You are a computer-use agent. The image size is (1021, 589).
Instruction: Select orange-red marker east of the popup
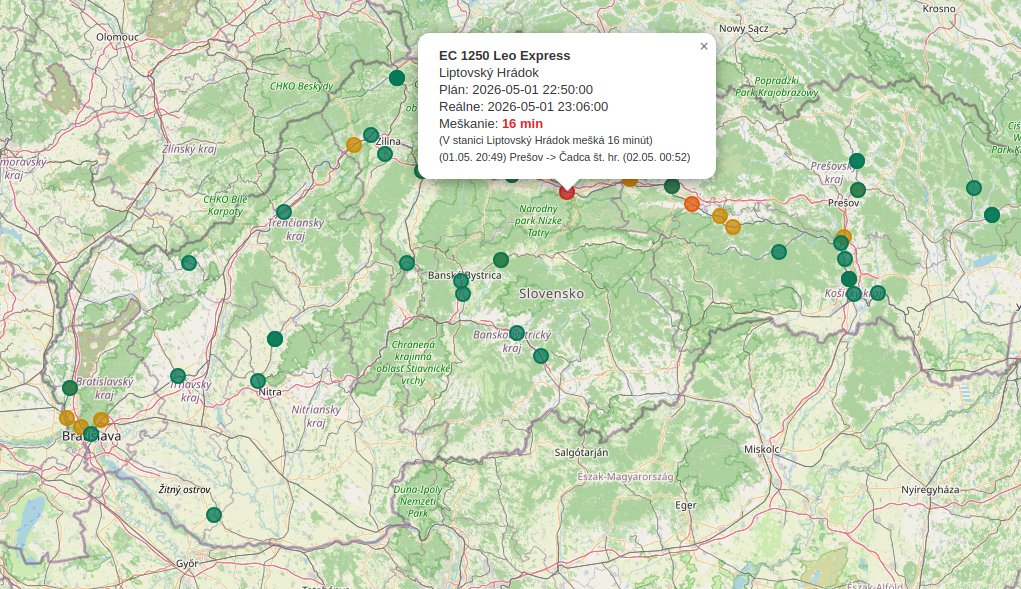[692, 204]
